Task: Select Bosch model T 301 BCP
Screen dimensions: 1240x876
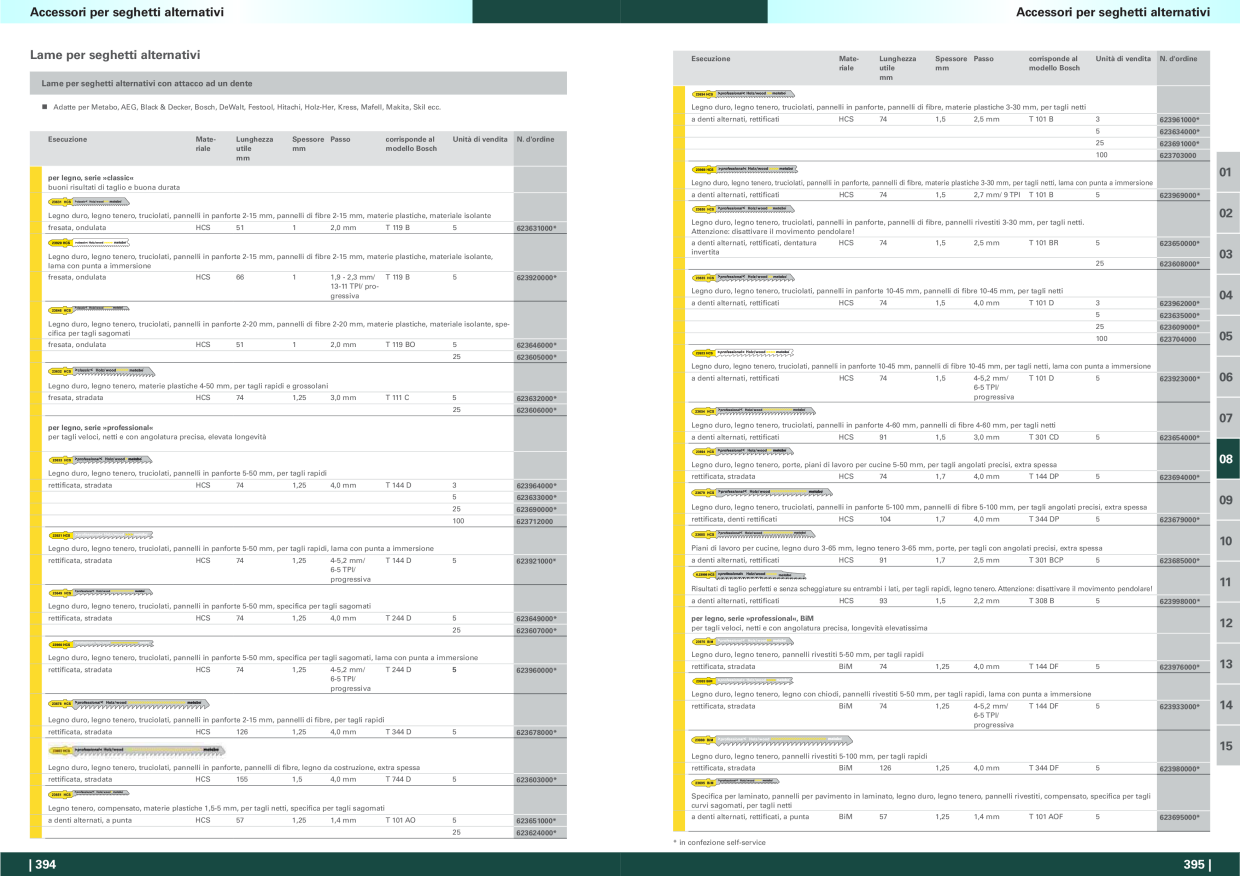Action: click(1046, 561)
